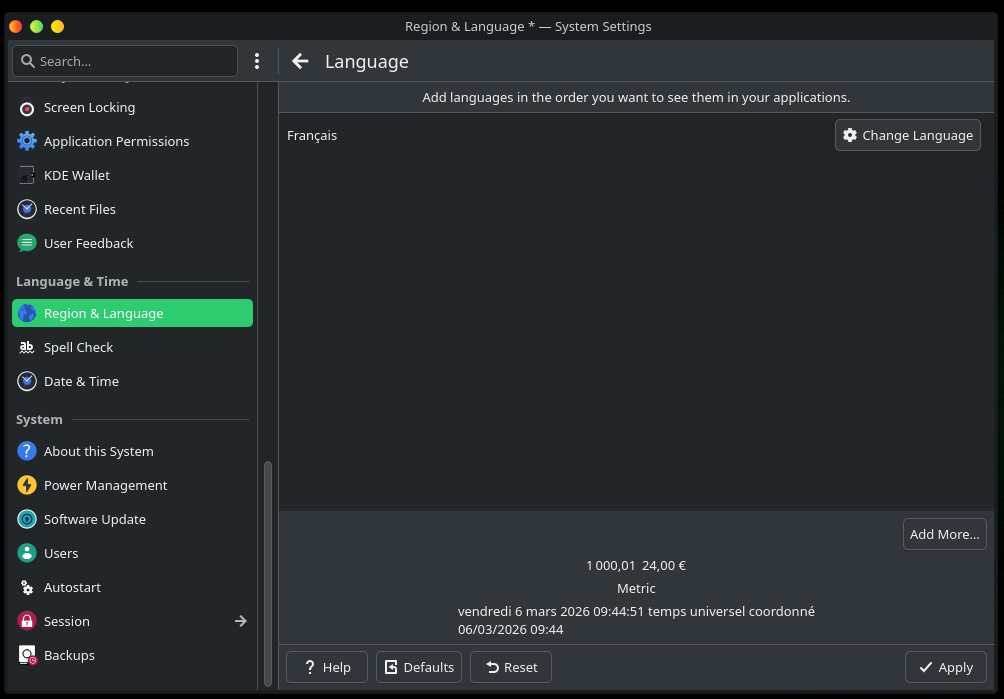This screenshot has width=1004, height=699.
Task: Open the three-dot hamburger menu
Action: click(x=257, y=62)
